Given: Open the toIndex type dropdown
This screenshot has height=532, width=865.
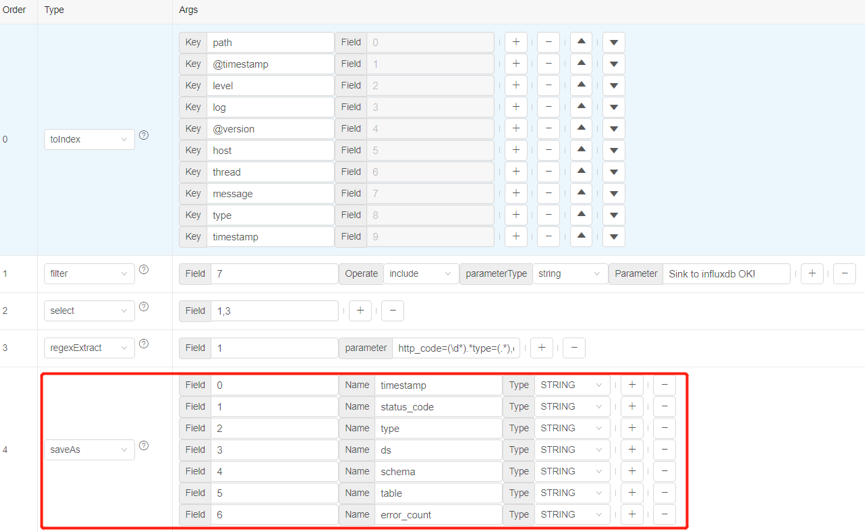Looking at the screenshot, I should tap(89, 140).
